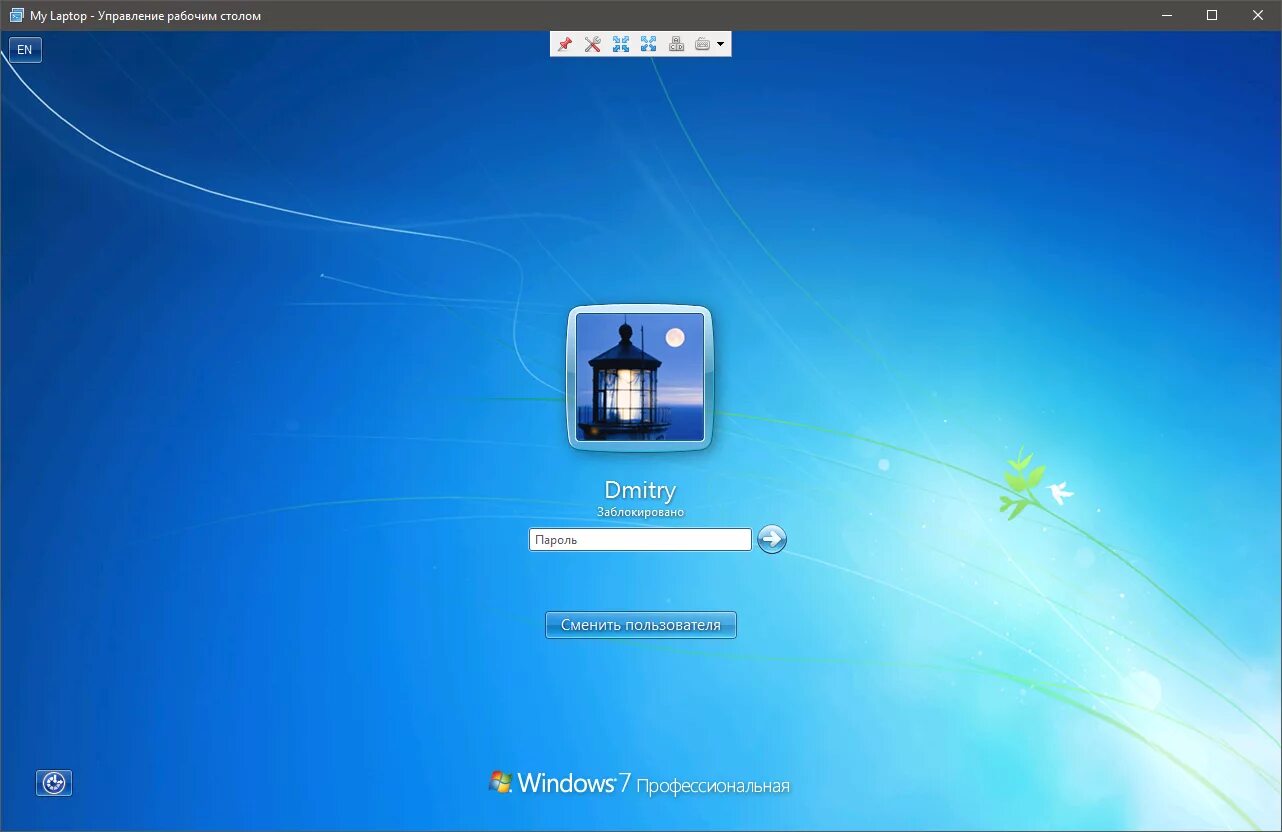
Task: Click the window title app icon
Action: pyautogui.click(x=17, y=15)
